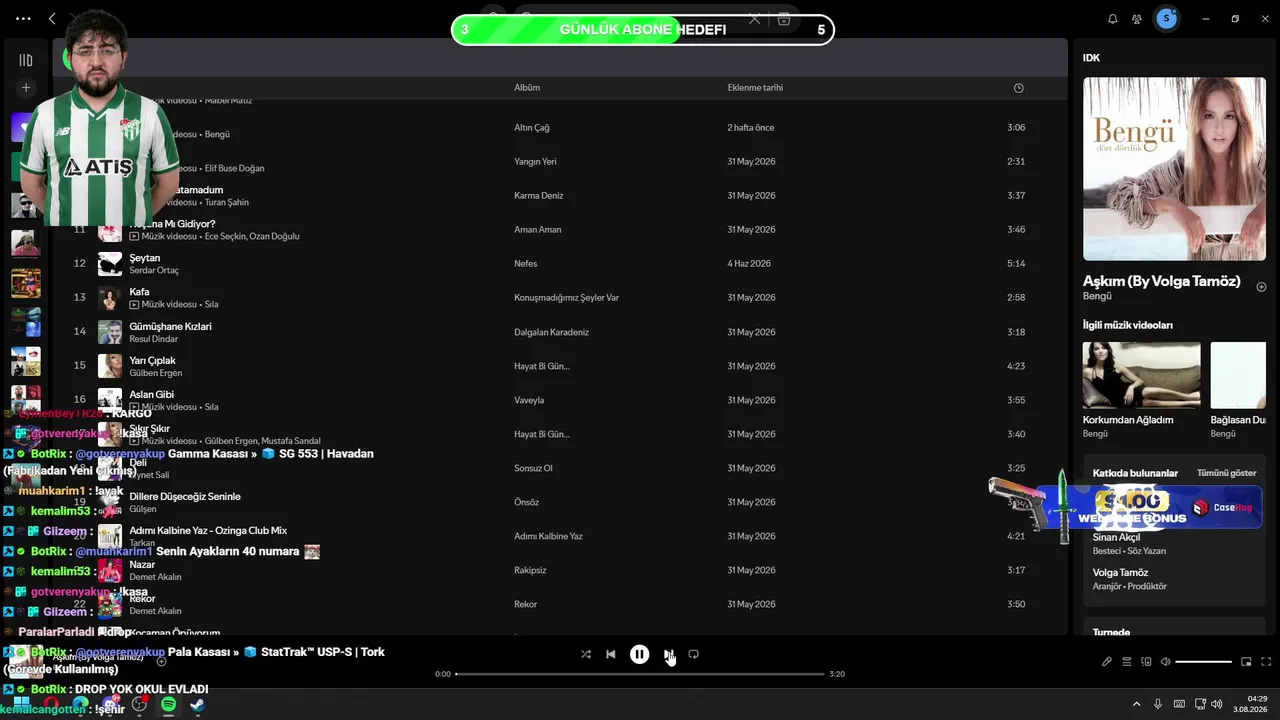Skip to the previous track
Image resolution: width=1280 pixels, height=720 pixels.
tap(611, 654)
